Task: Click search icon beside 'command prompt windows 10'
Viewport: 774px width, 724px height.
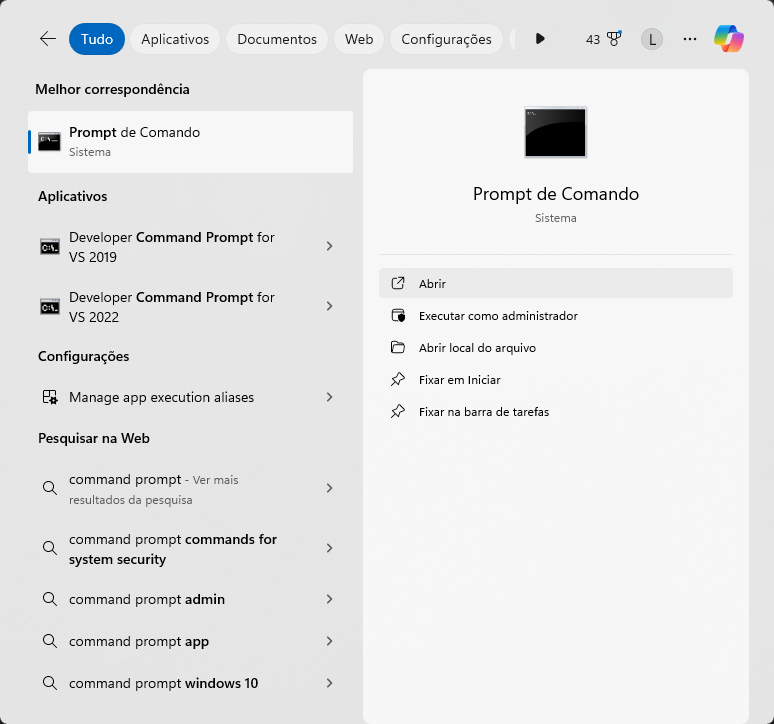Action: click(x=49, y=683)
